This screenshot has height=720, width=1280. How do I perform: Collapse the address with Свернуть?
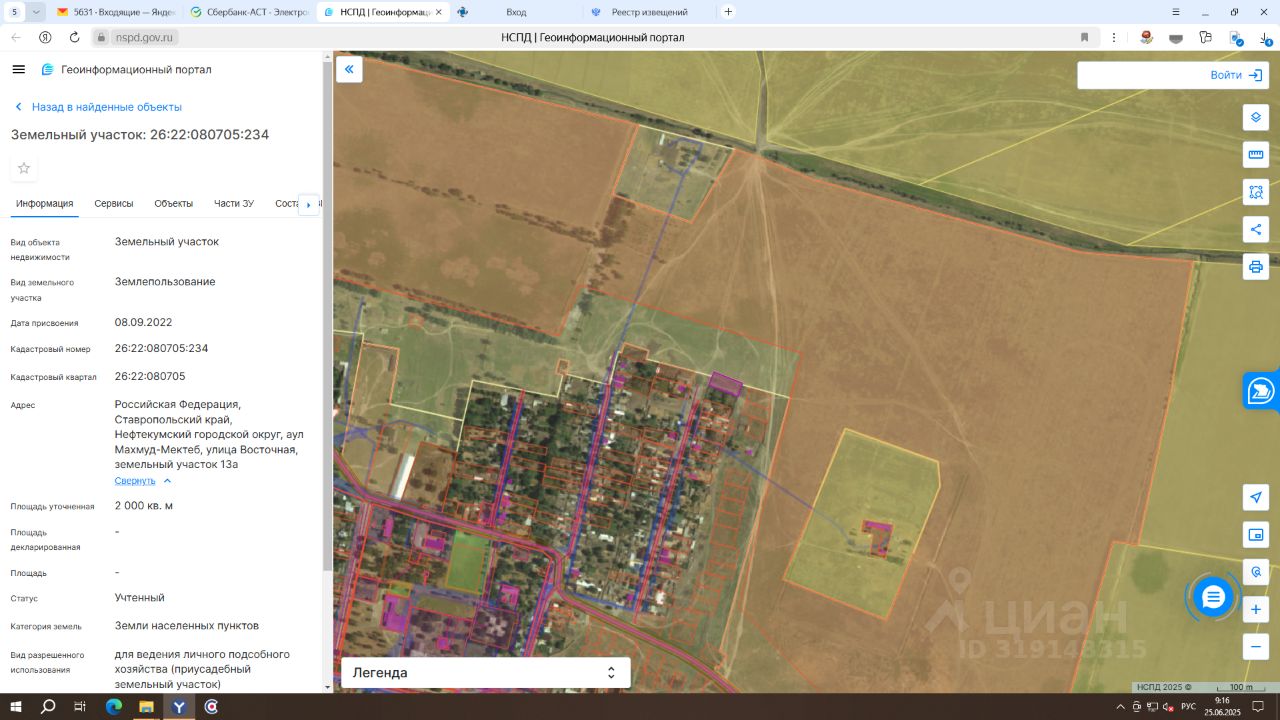click(x=143, y=481)
